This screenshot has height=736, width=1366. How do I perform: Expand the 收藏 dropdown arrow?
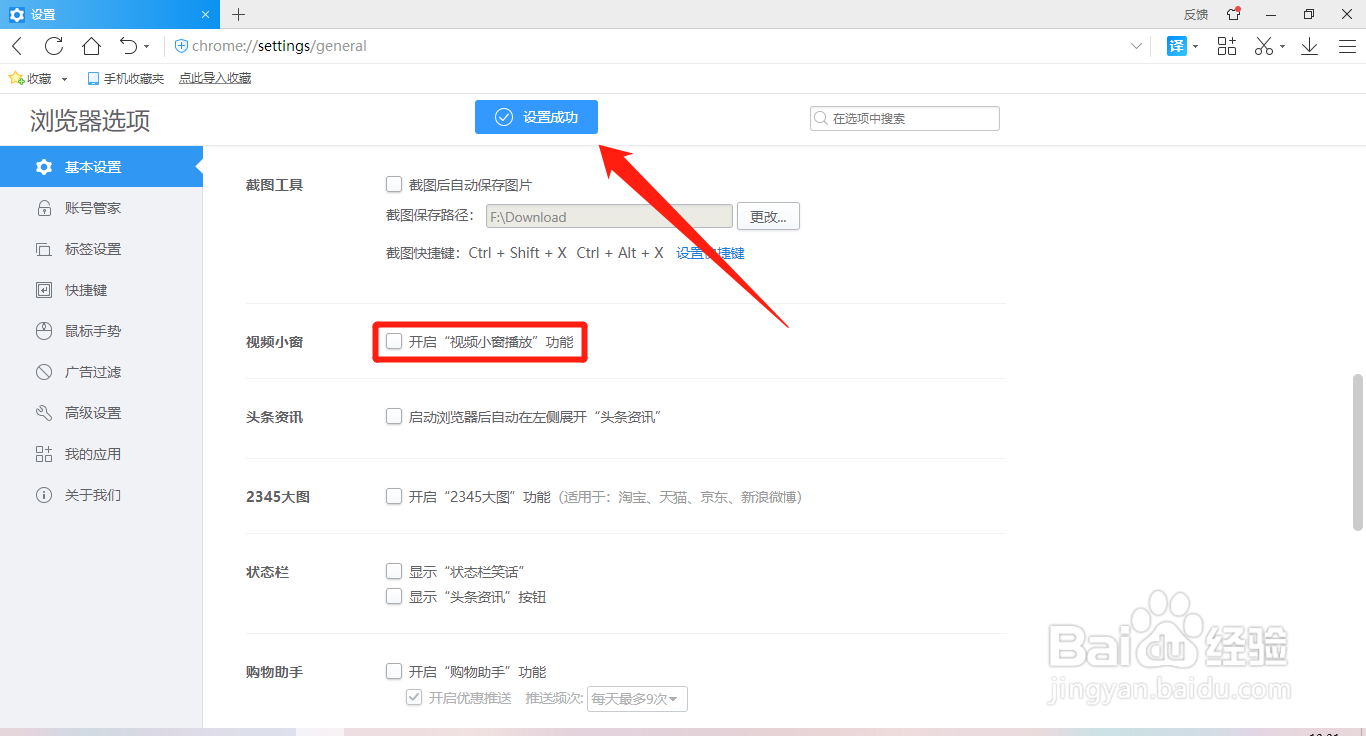click(x=65, y=79)
